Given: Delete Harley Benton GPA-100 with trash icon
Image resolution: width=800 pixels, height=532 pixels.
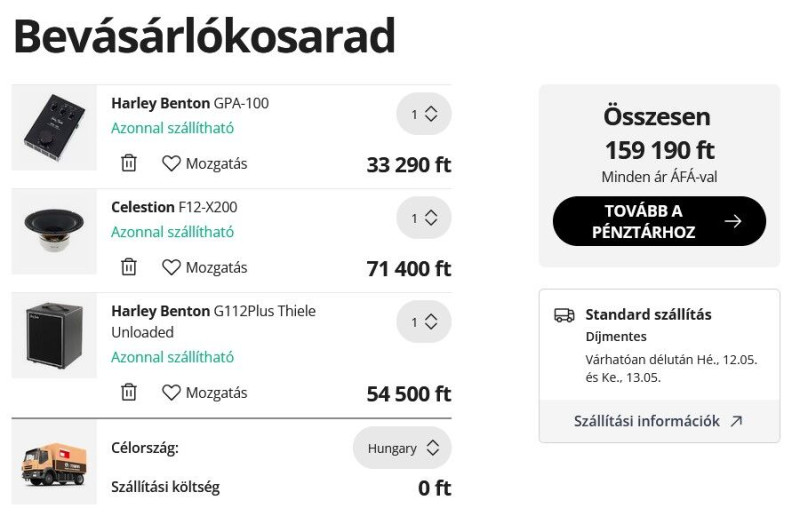Looking at the screenshot, I should 129,163.
